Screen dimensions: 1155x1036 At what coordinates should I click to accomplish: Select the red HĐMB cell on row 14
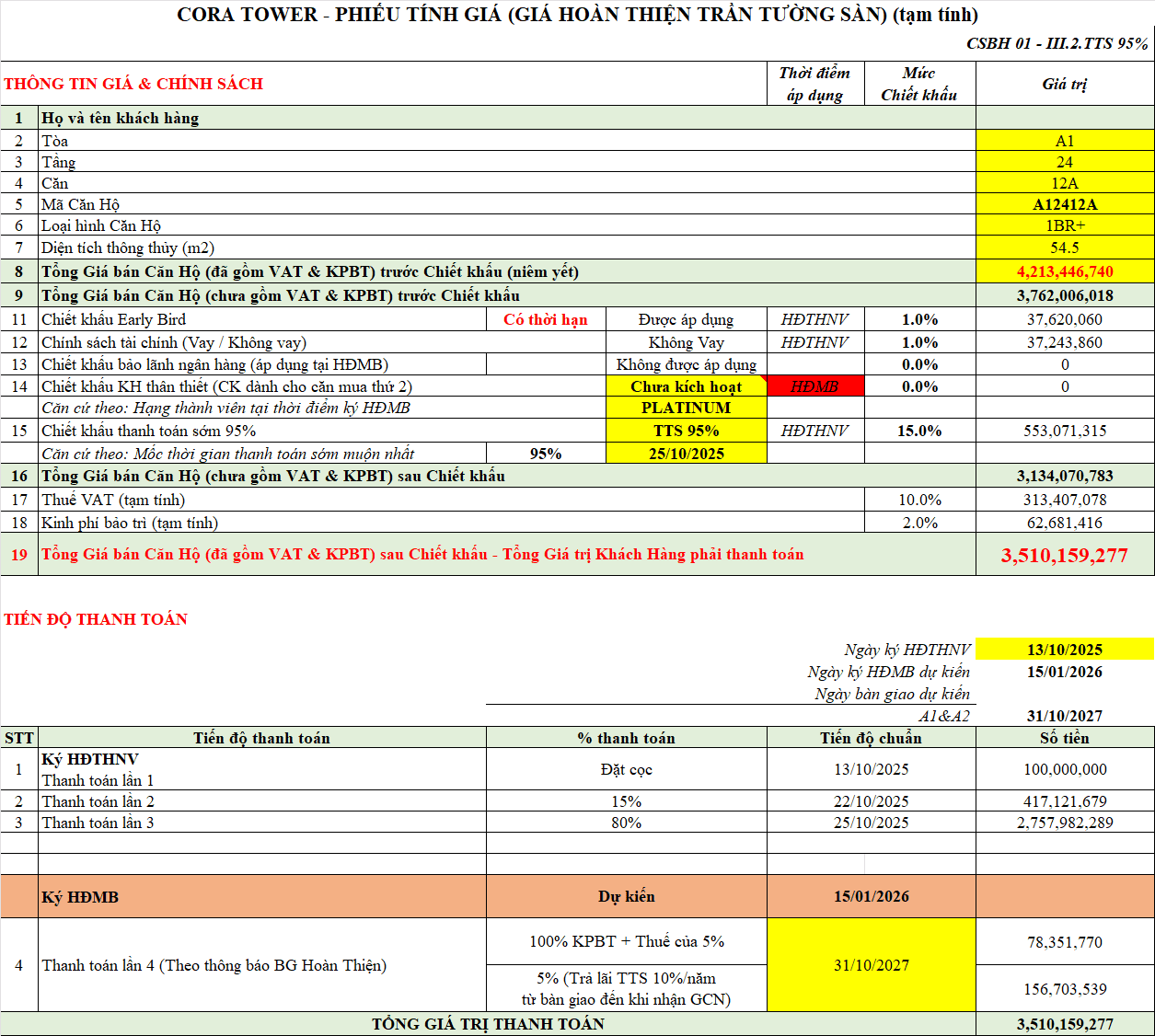[x=819, y=386]
